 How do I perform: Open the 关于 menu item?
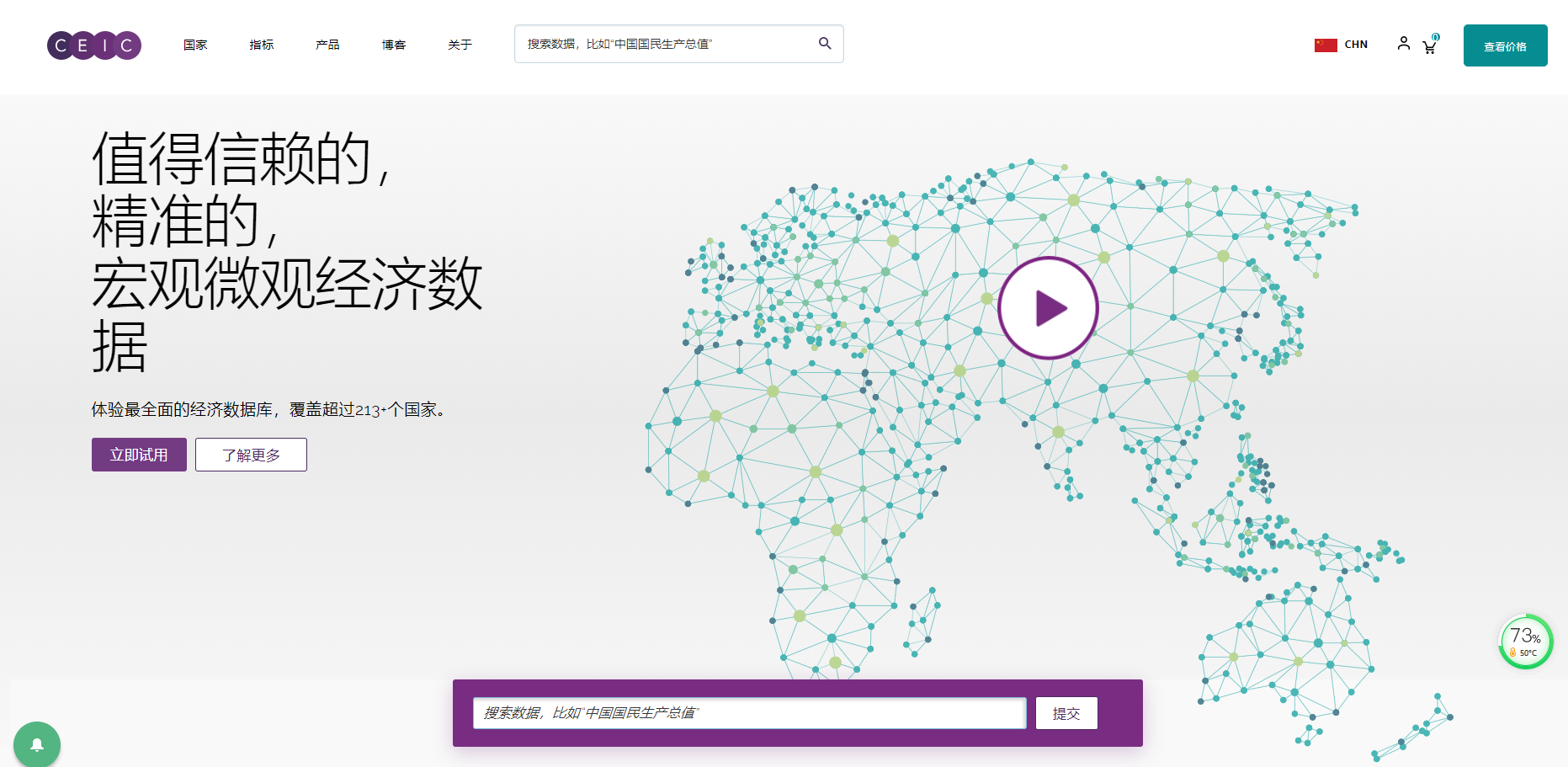point(460,45)
